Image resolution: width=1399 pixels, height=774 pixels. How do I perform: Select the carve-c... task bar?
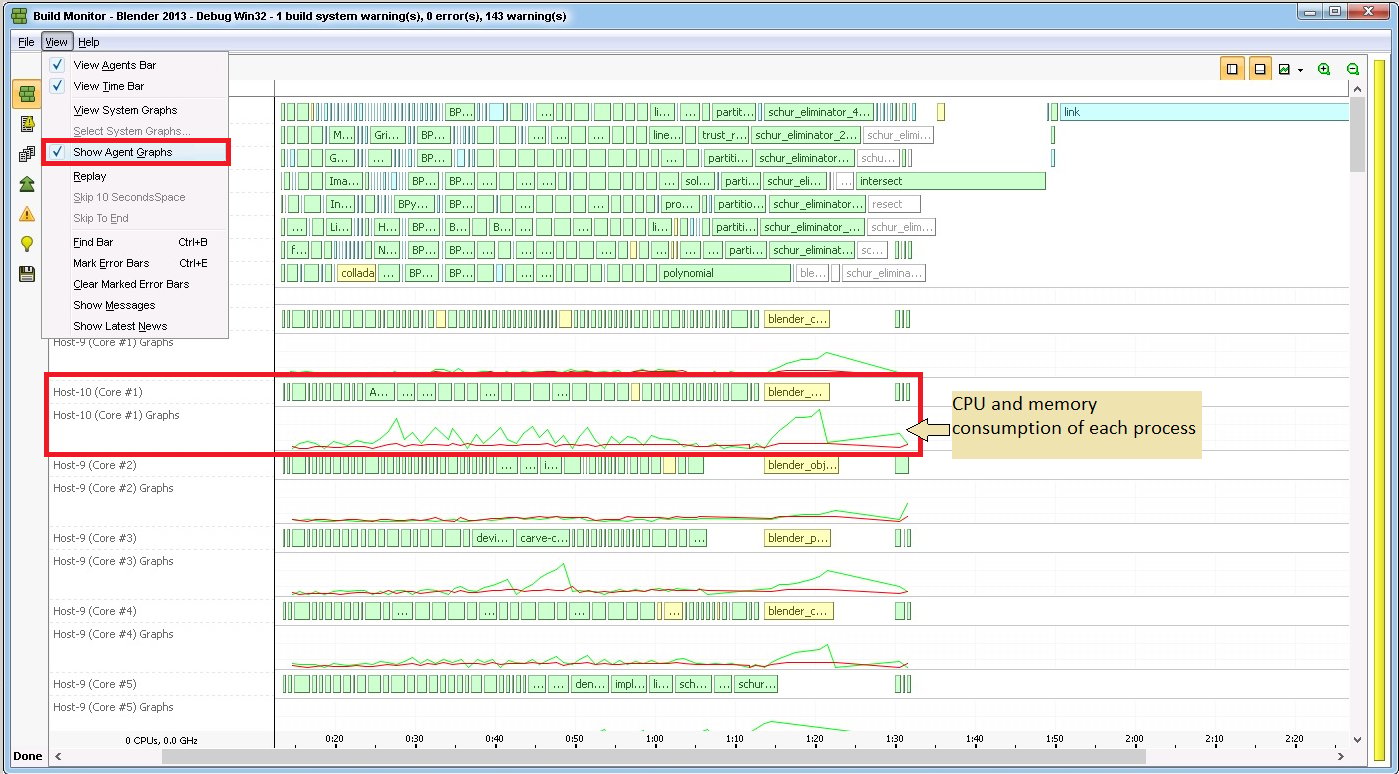(544, 538)
